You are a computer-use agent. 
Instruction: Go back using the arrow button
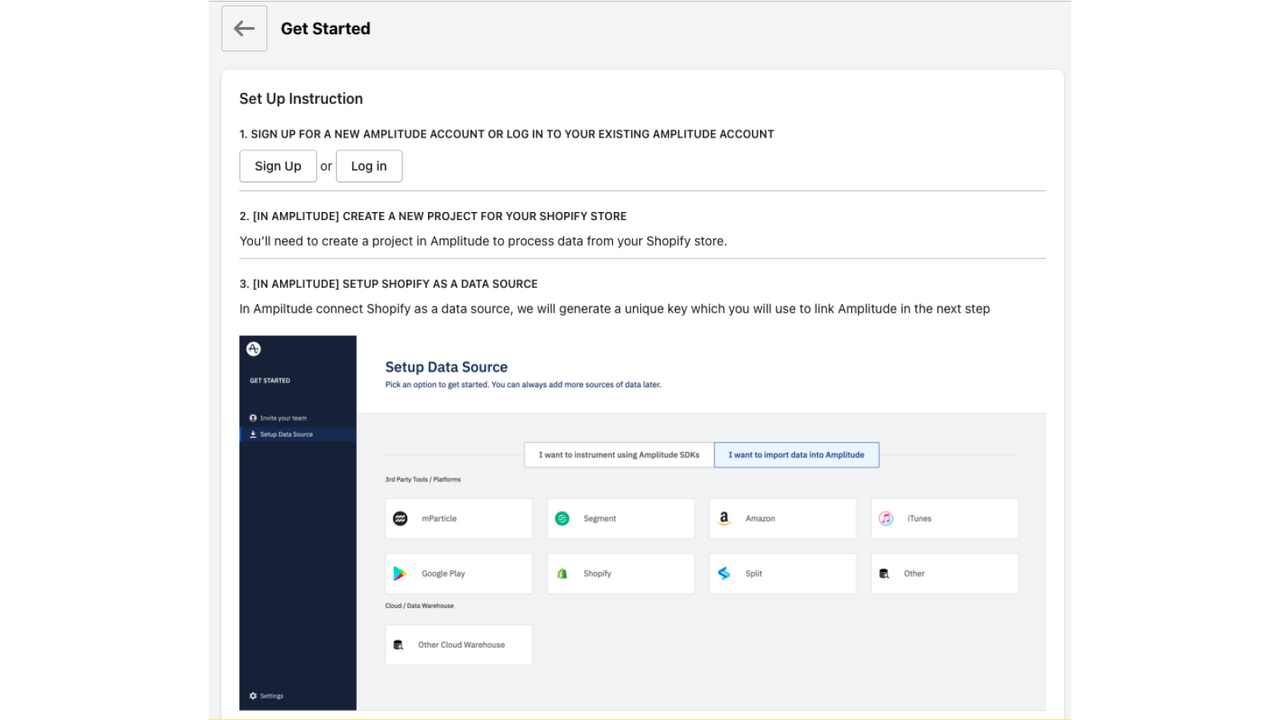click(x=244, y=28)
